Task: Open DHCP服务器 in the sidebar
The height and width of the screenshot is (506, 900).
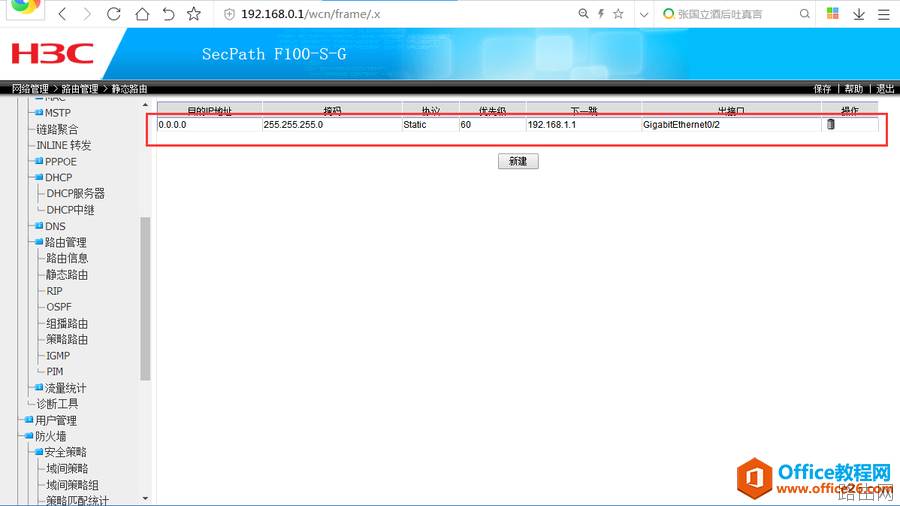Action: pos(76,193)
